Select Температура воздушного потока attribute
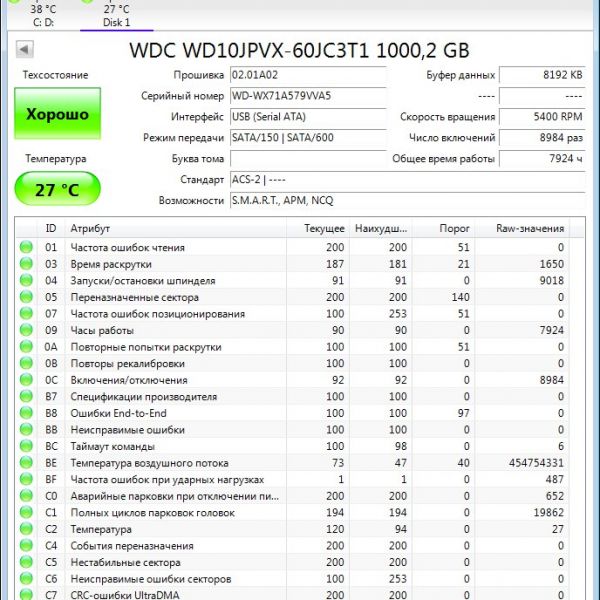 tap(149, 463)
